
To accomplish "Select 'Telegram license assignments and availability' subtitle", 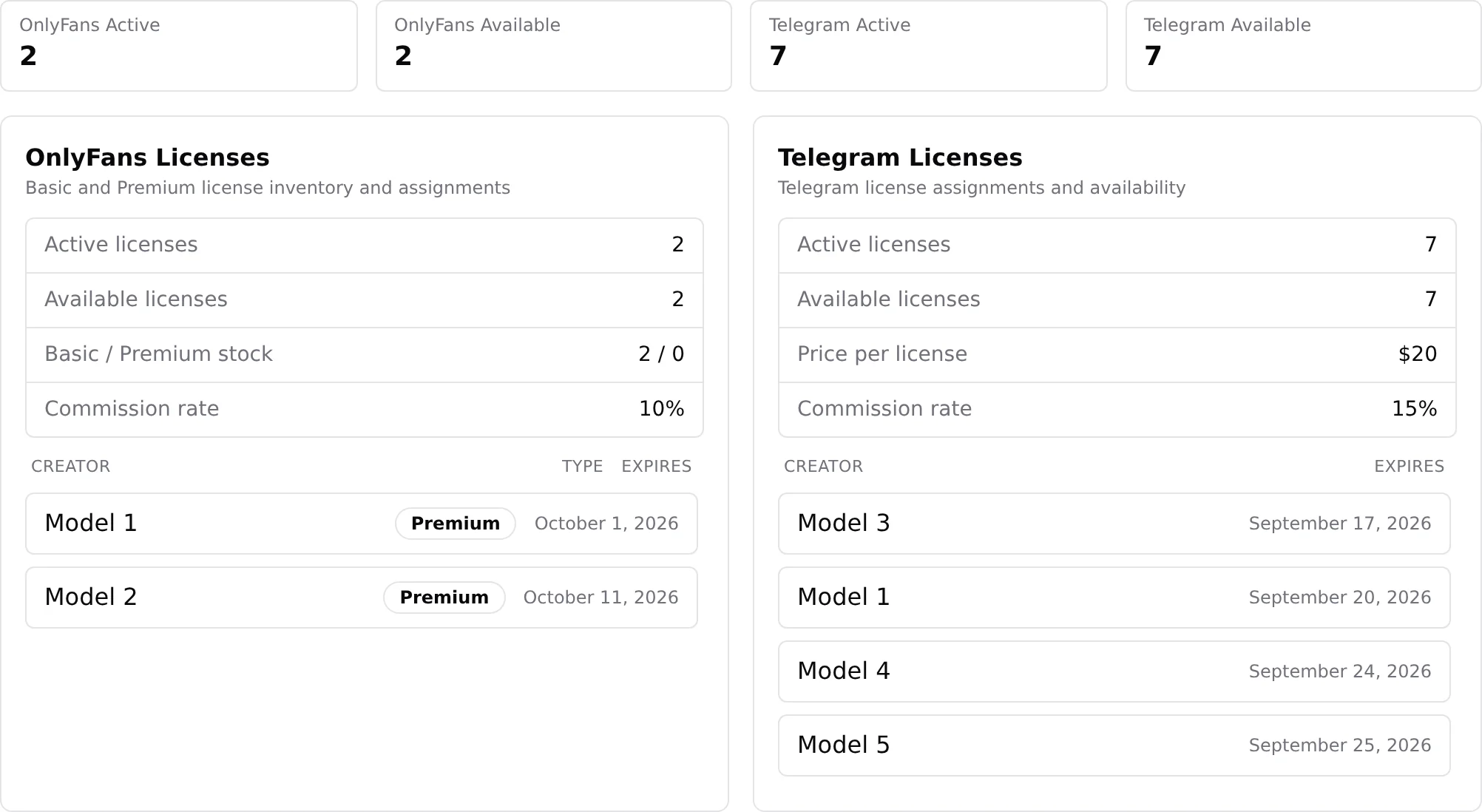I will (x=981, y=188).
